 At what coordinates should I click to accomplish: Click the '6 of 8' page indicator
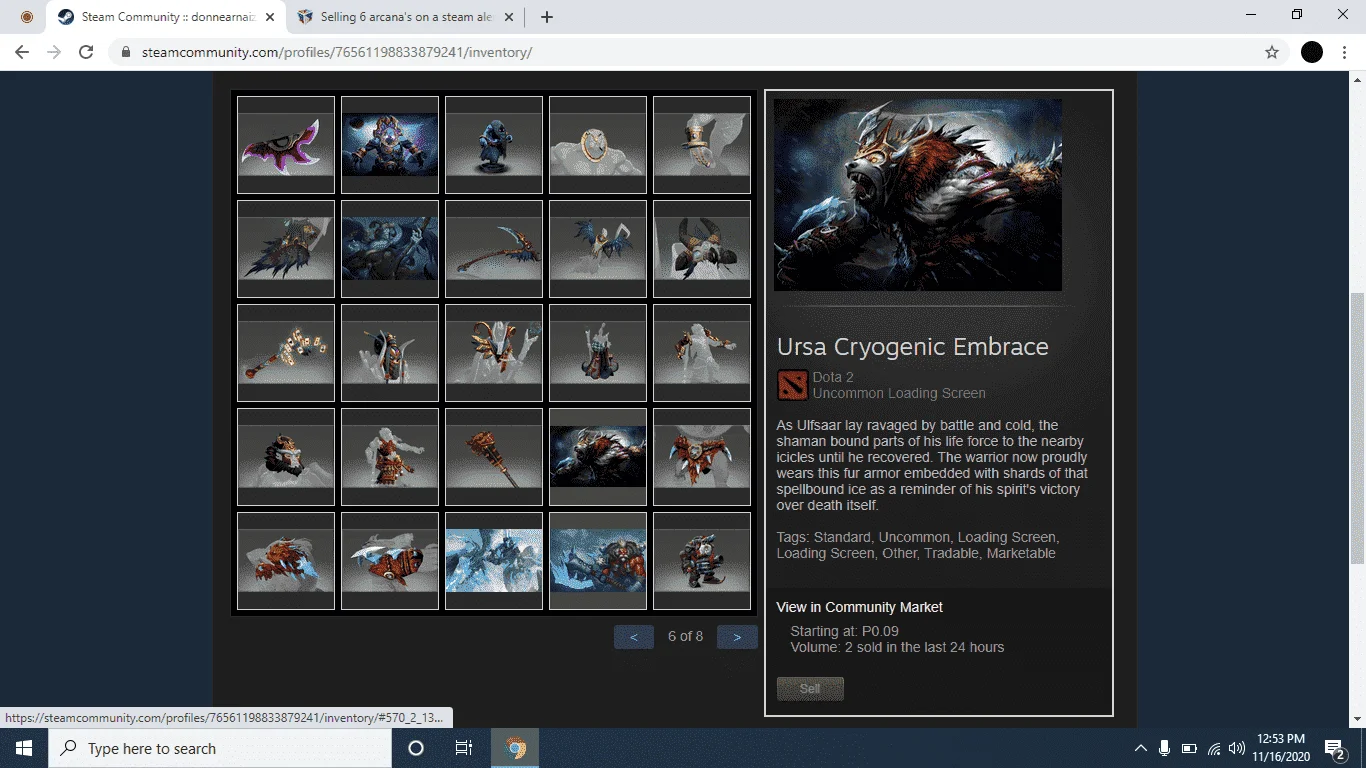coord(685,636)
